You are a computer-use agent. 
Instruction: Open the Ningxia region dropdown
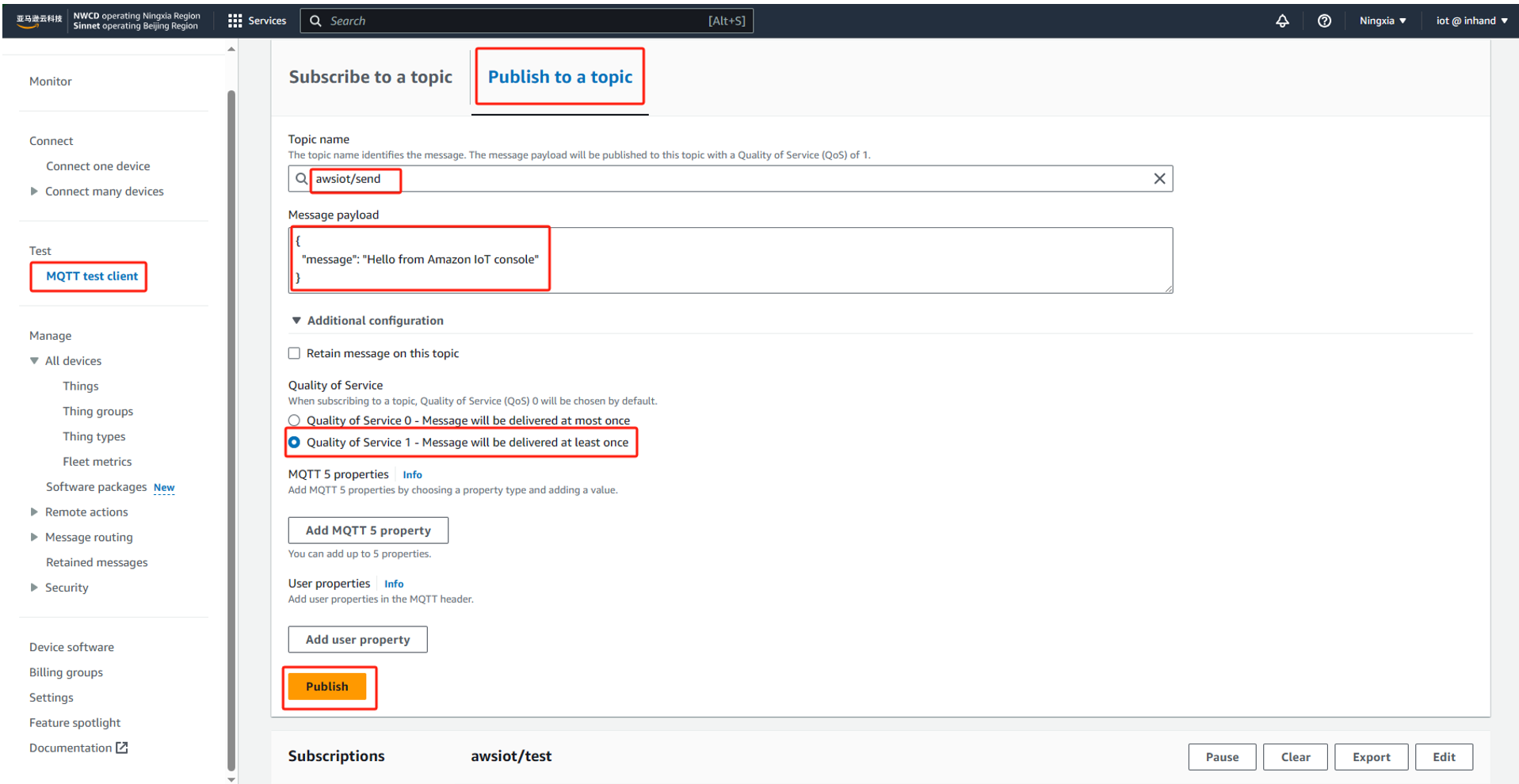[x=1382, y=21]
